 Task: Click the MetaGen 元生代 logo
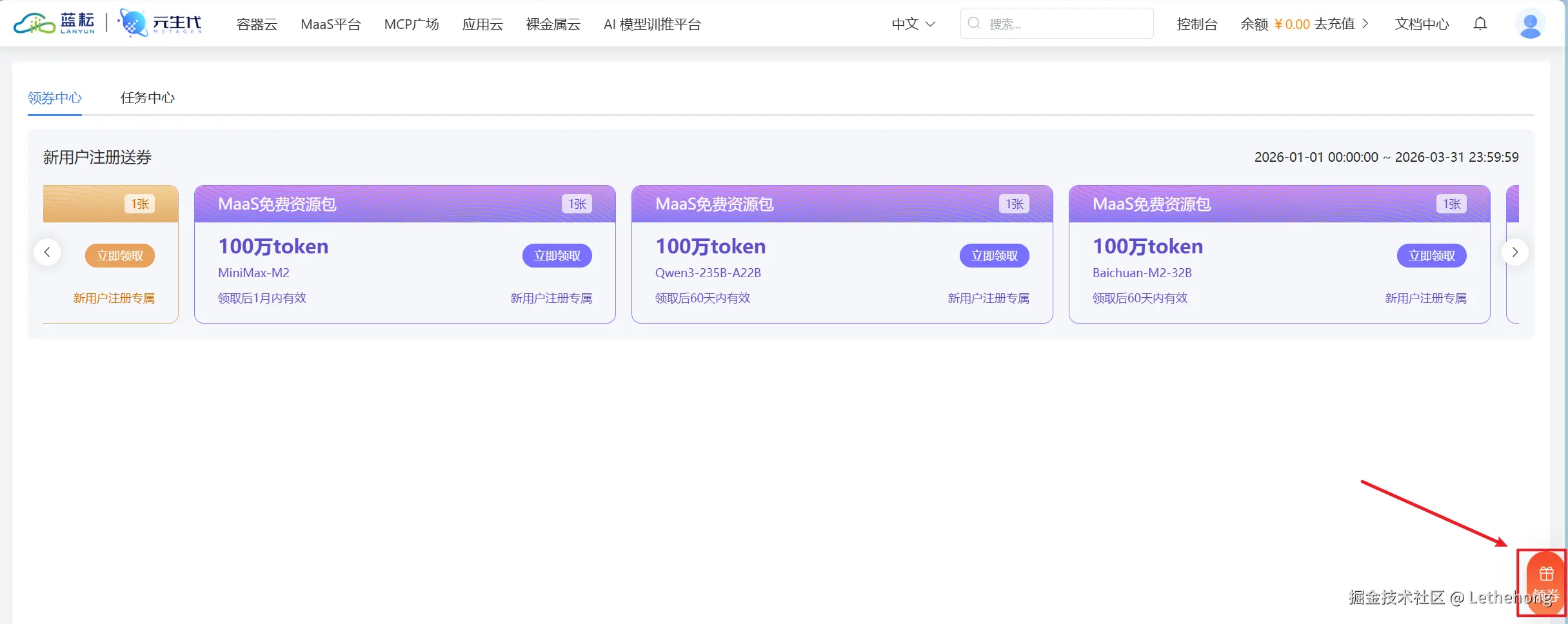160,23
